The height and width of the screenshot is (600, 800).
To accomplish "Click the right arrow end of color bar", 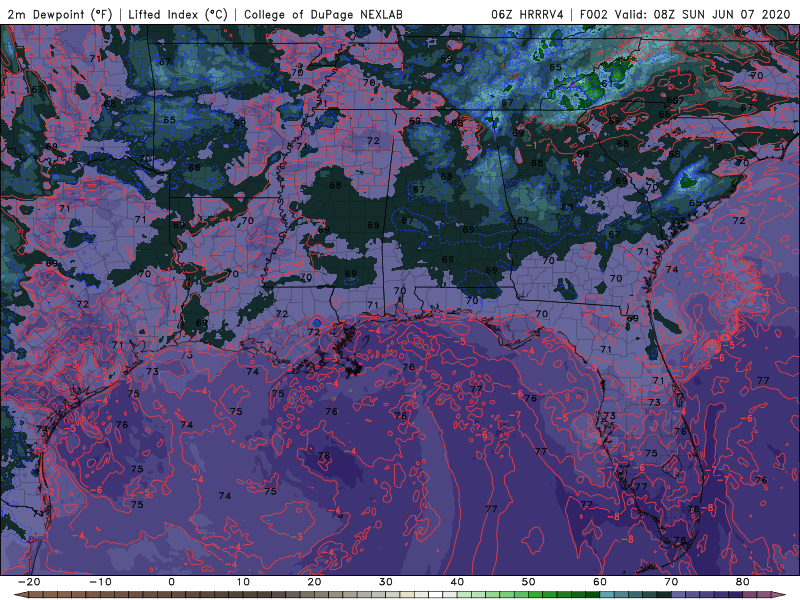I will pos(779,595).
